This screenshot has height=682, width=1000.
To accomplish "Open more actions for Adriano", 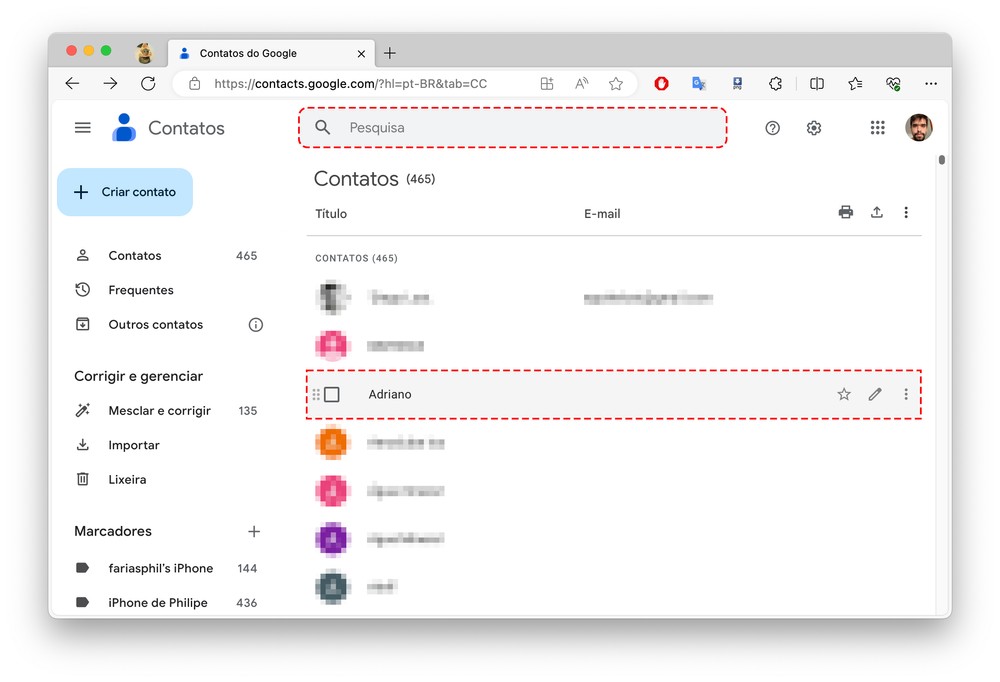I will 906,394.
